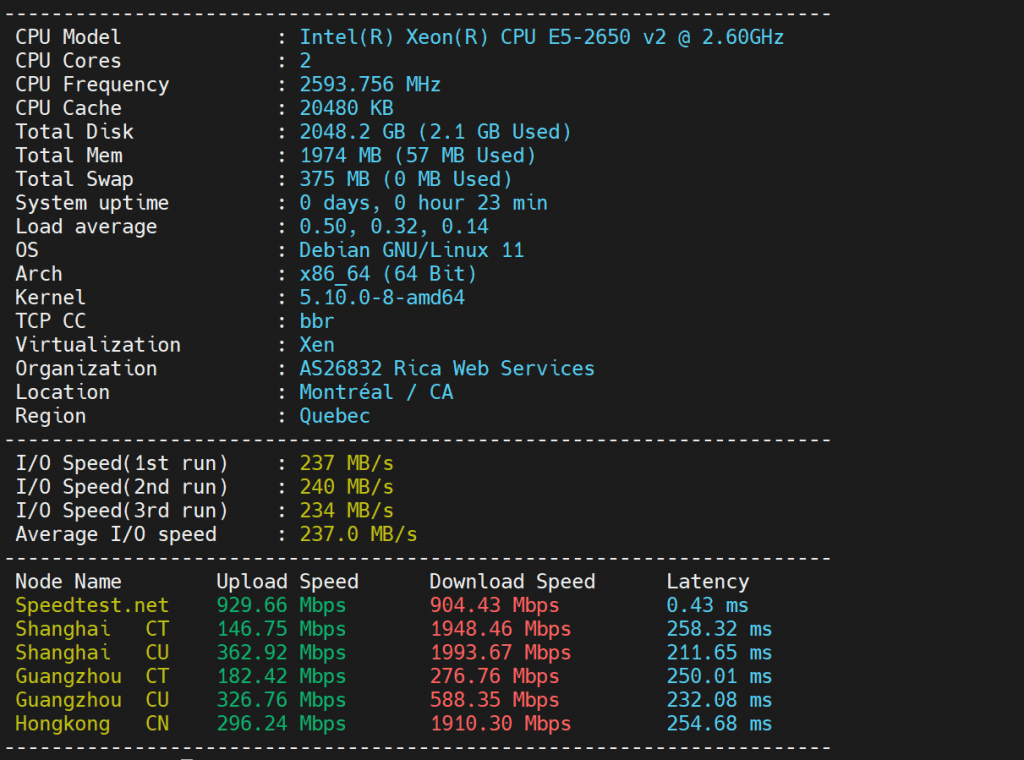
Task: Click the Total Mem value 1974 MB
Action: [x=417, y=155]
